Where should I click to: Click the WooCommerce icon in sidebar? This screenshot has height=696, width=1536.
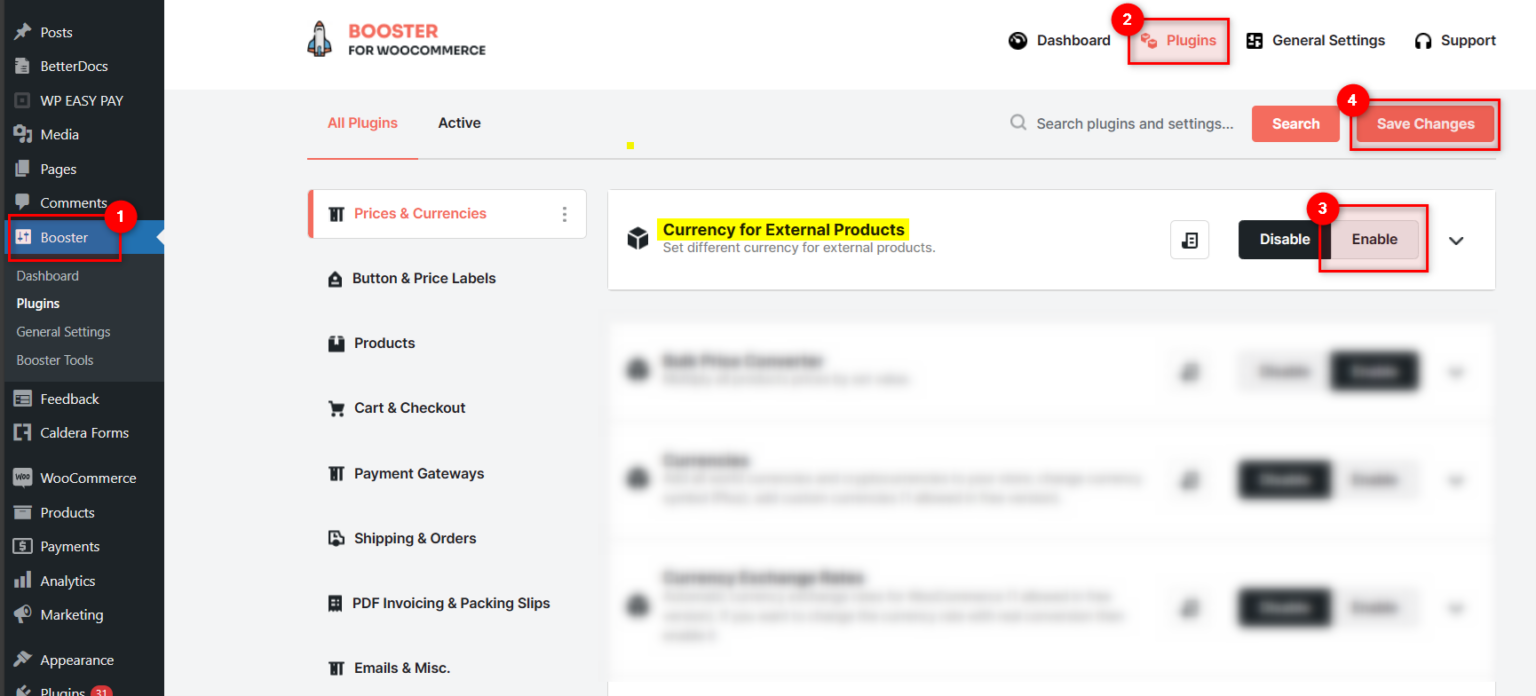point(23,478)
